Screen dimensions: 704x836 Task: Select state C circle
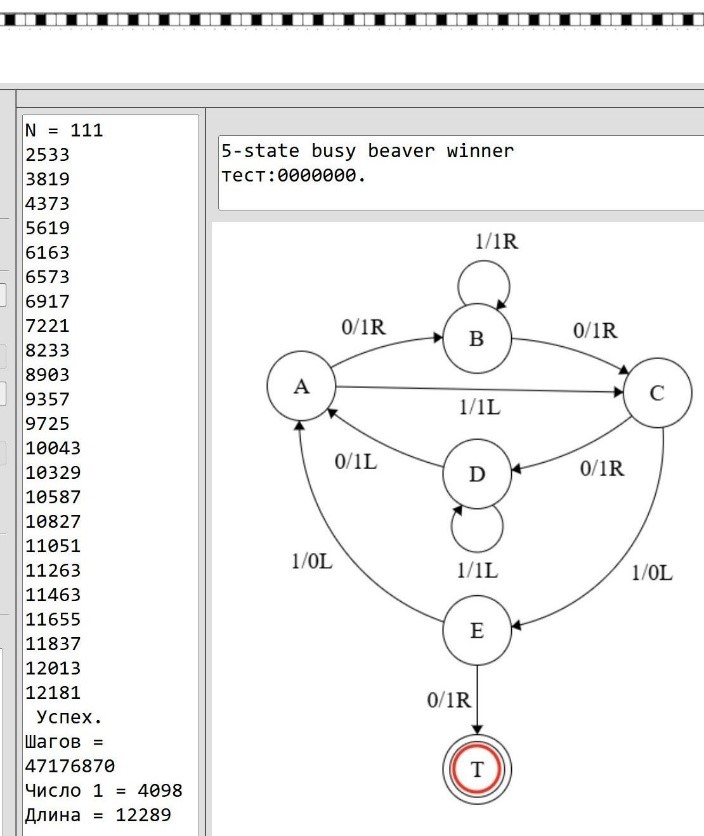(657, 393)
